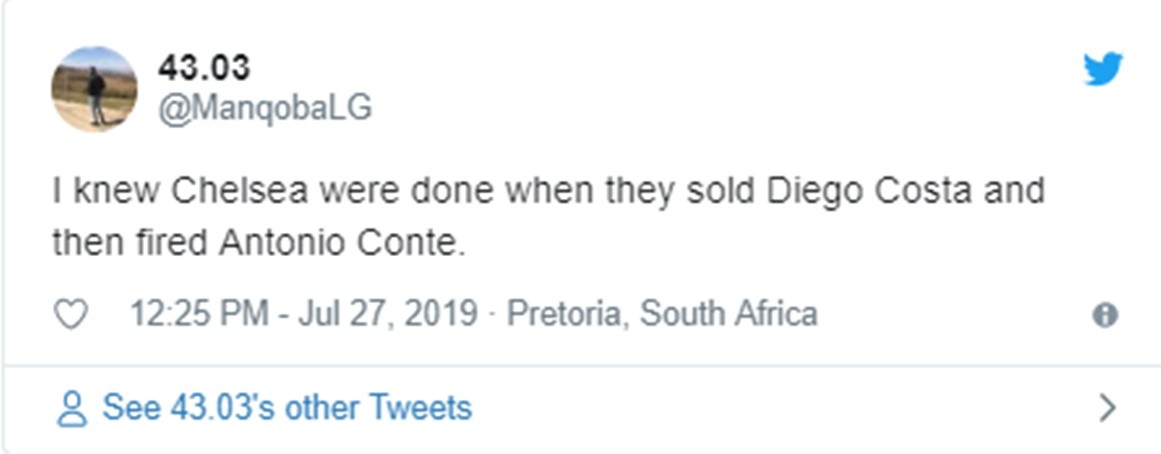
Task: Open the @ManqobaLG handle link
Action: [x=264, y=107]
